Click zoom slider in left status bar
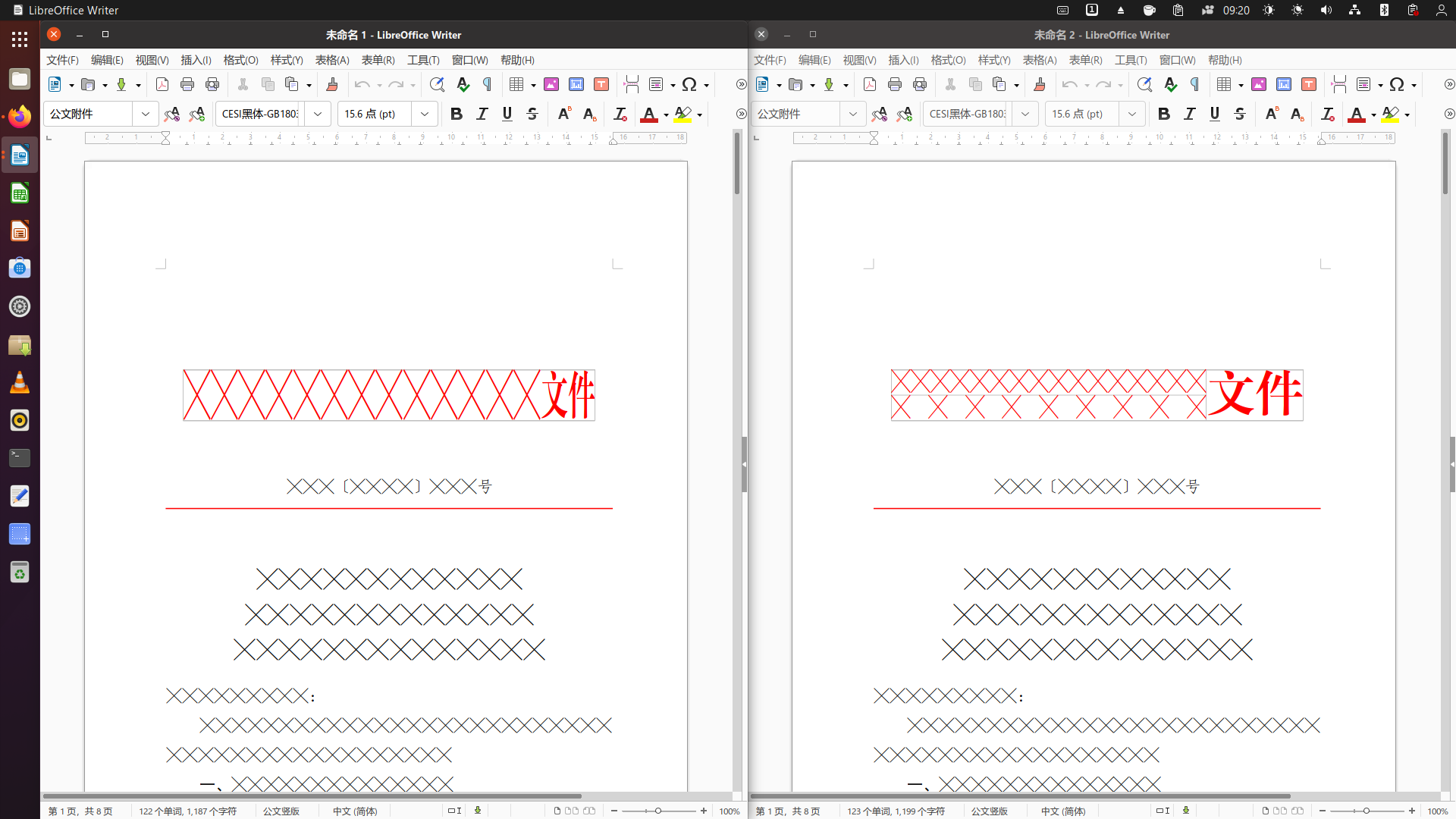Image resolution: width=1456 pixels, height=819 pixels. click(x=658, y=811)
